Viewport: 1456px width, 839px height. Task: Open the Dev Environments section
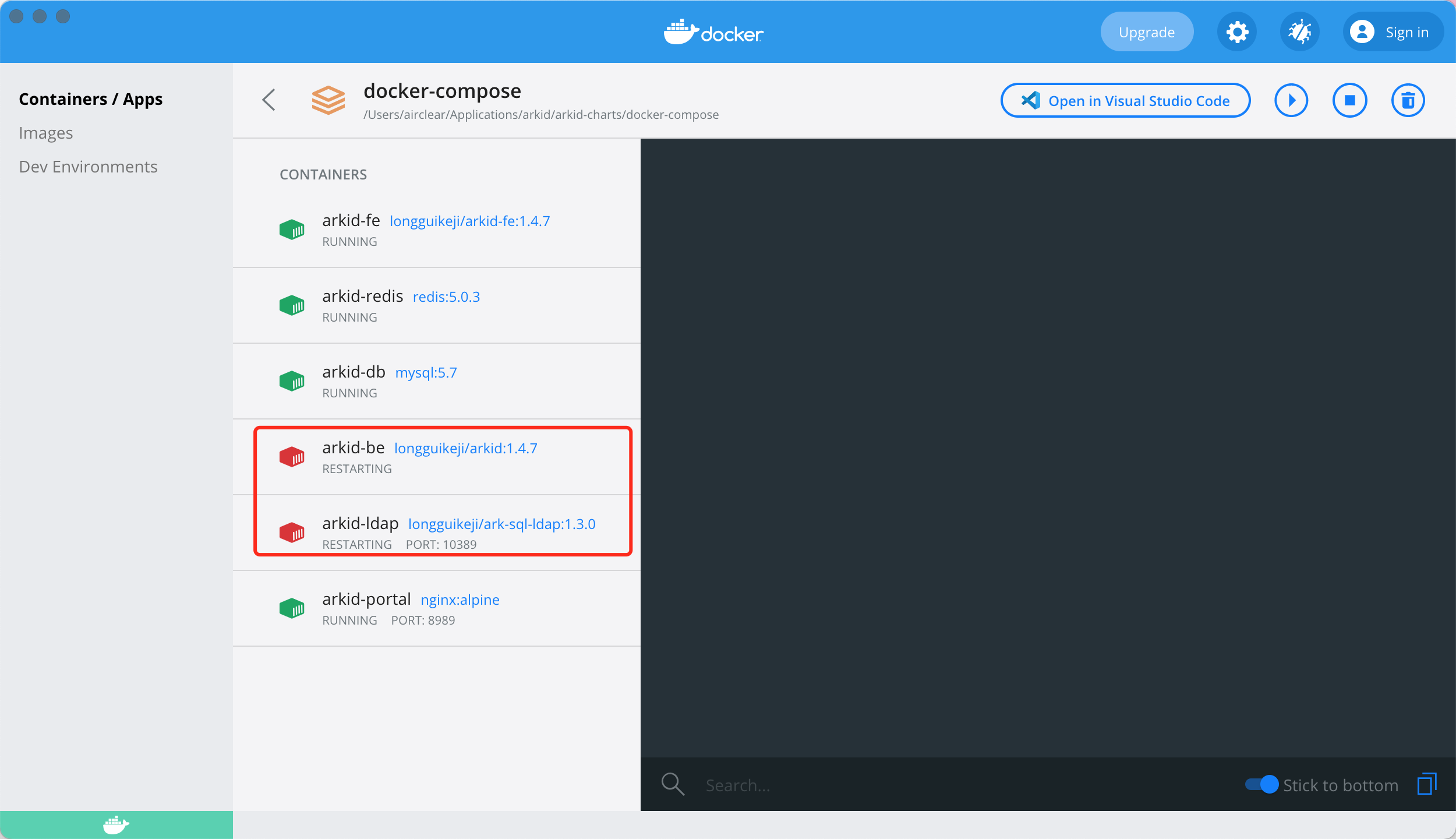[89, 166]
